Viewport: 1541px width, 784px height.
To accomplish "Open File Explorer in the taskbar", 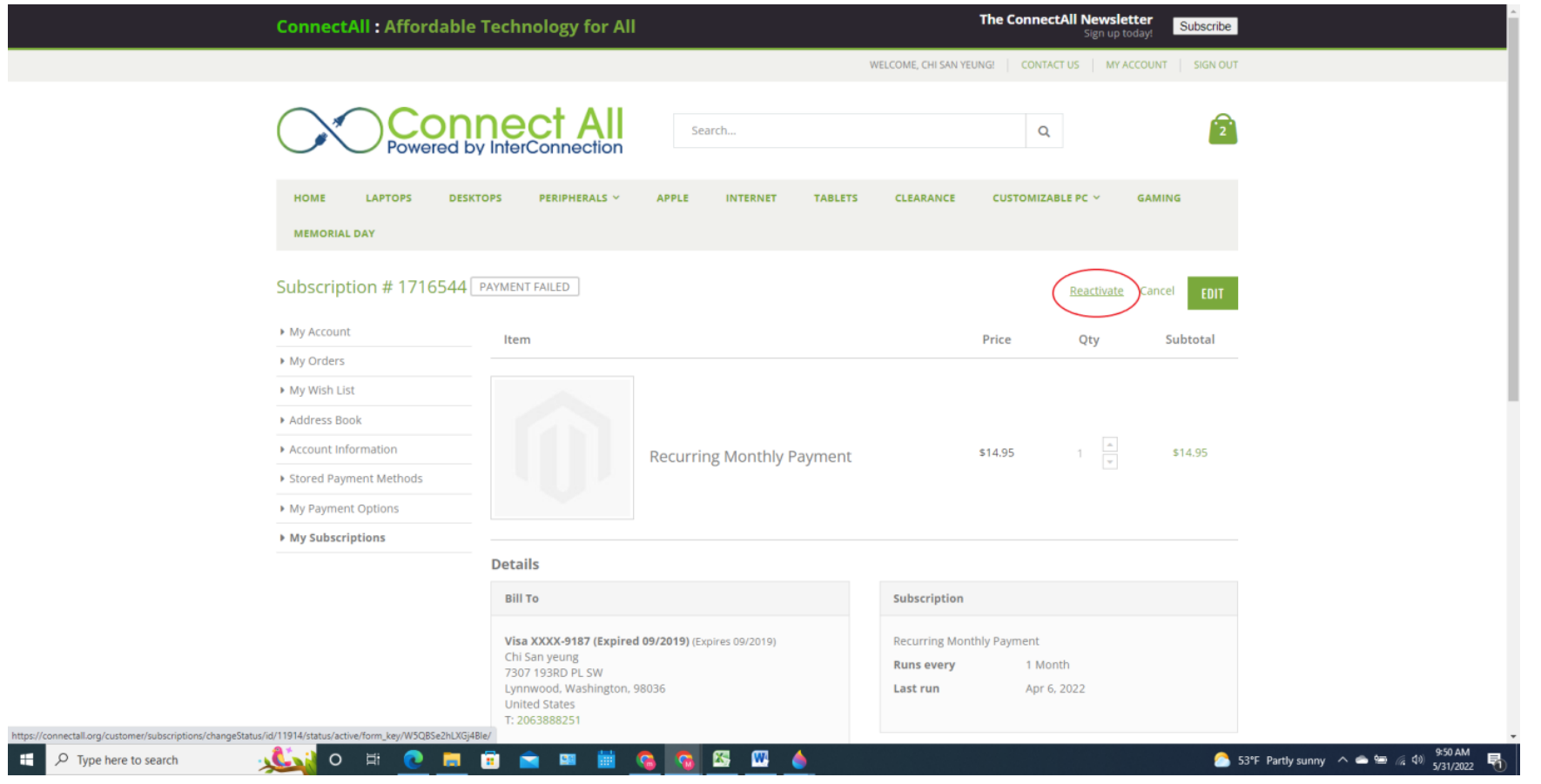I will click(x=451, y=760).
